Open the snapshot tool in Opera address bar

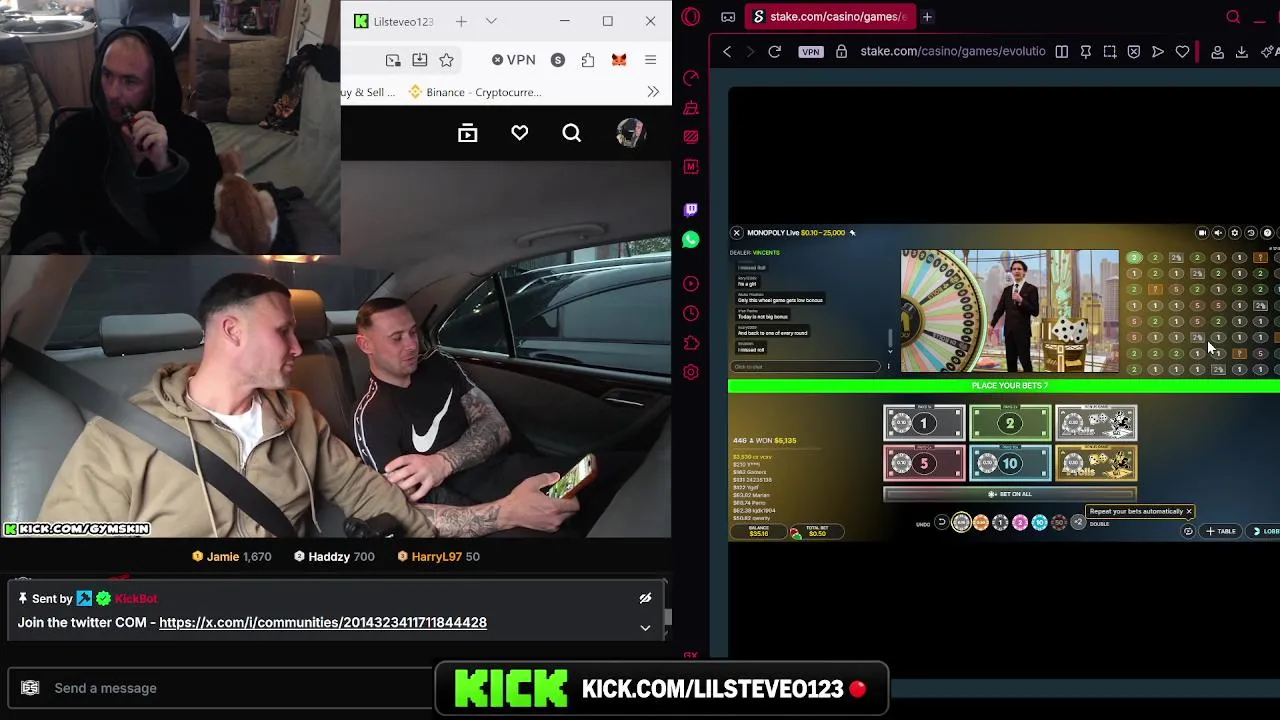pos(1110,51)
